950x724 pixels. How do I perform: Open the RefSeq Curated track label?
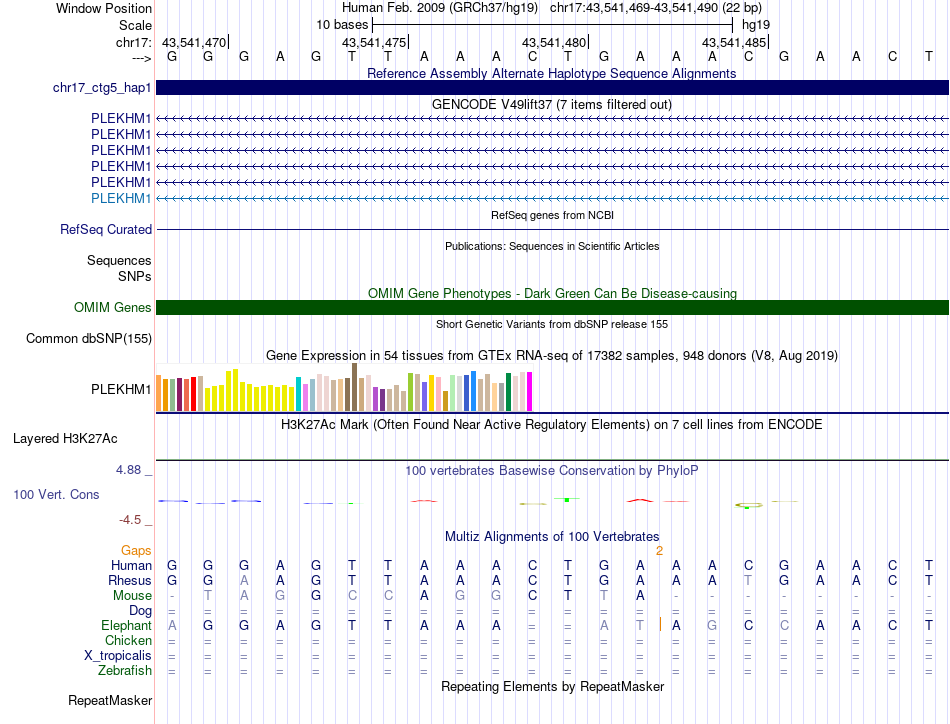pos(106,229)
